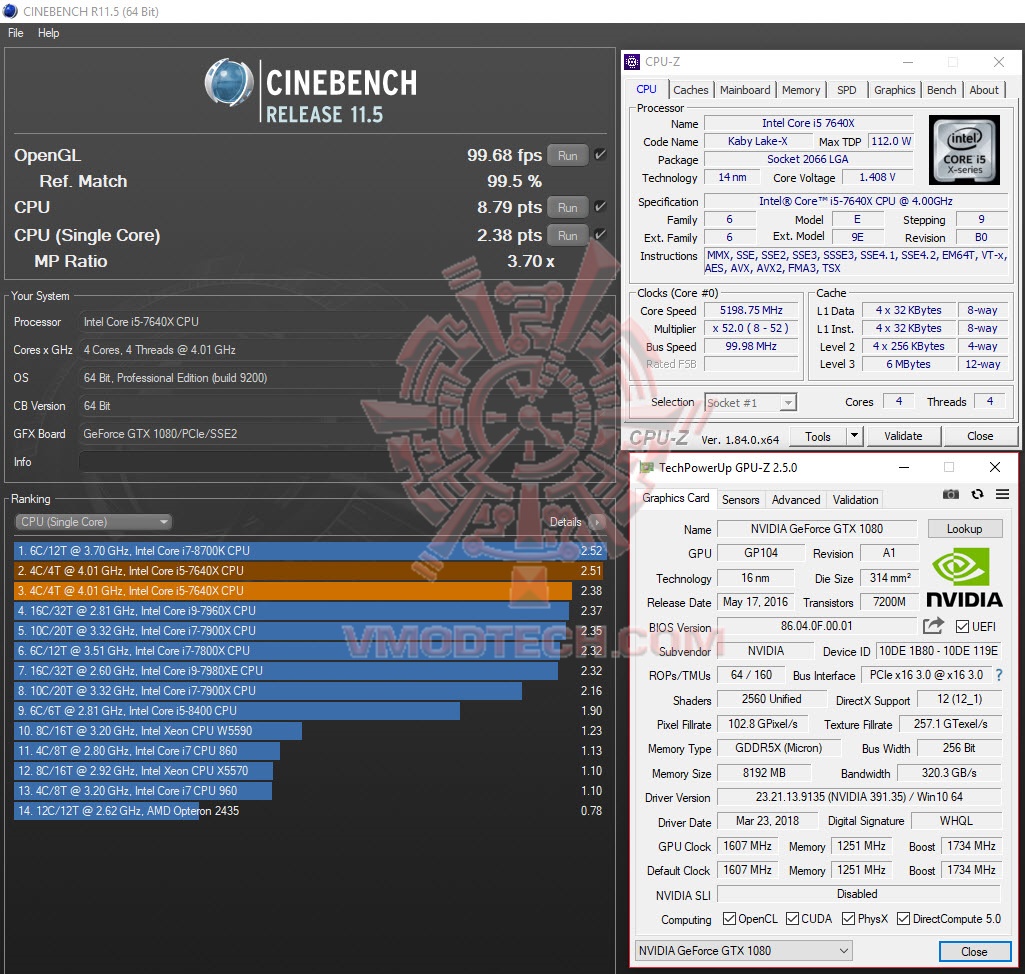The image size is (1025, 974).
Task: Toggle the CUDA checkbox
Action: click(792, 918)
